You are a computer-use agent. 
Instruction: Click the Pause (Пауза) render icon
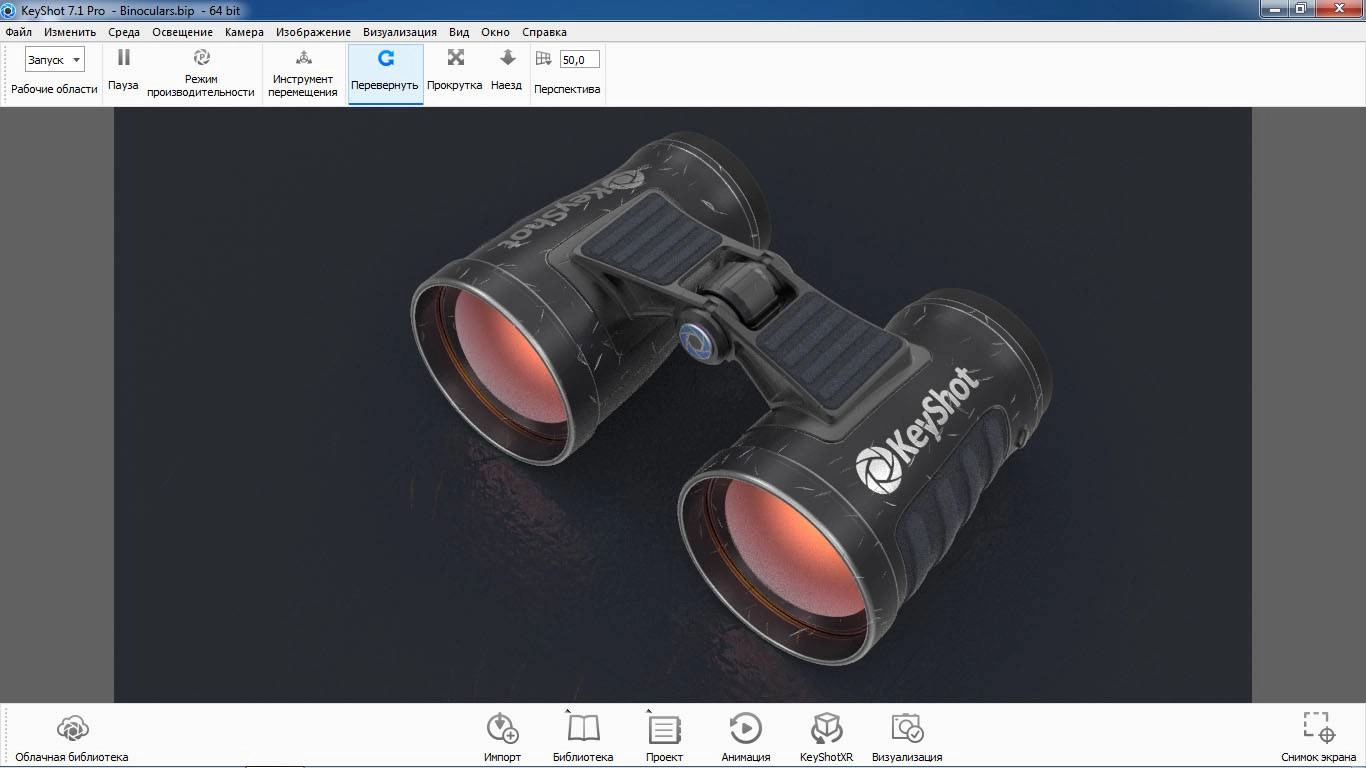[124, 58]
